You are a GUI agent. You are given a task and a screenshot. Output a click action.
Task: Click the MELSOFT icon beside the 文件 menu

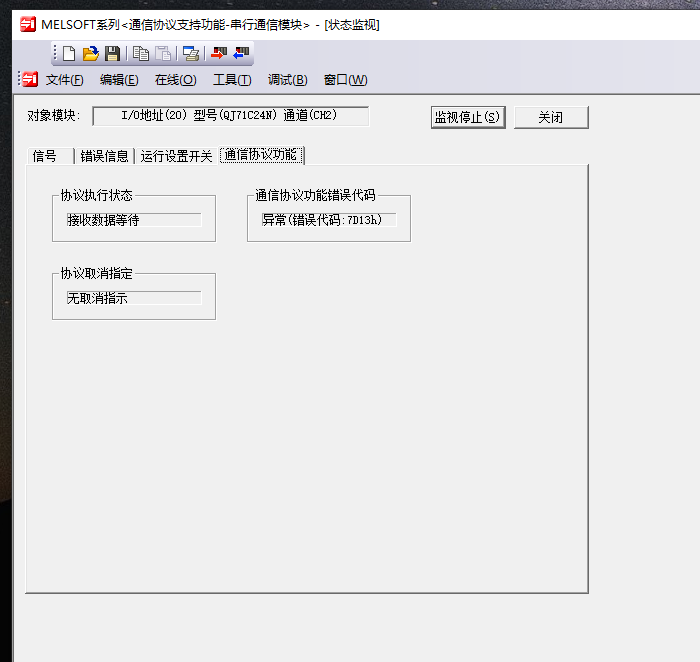(x=30, y=80)
